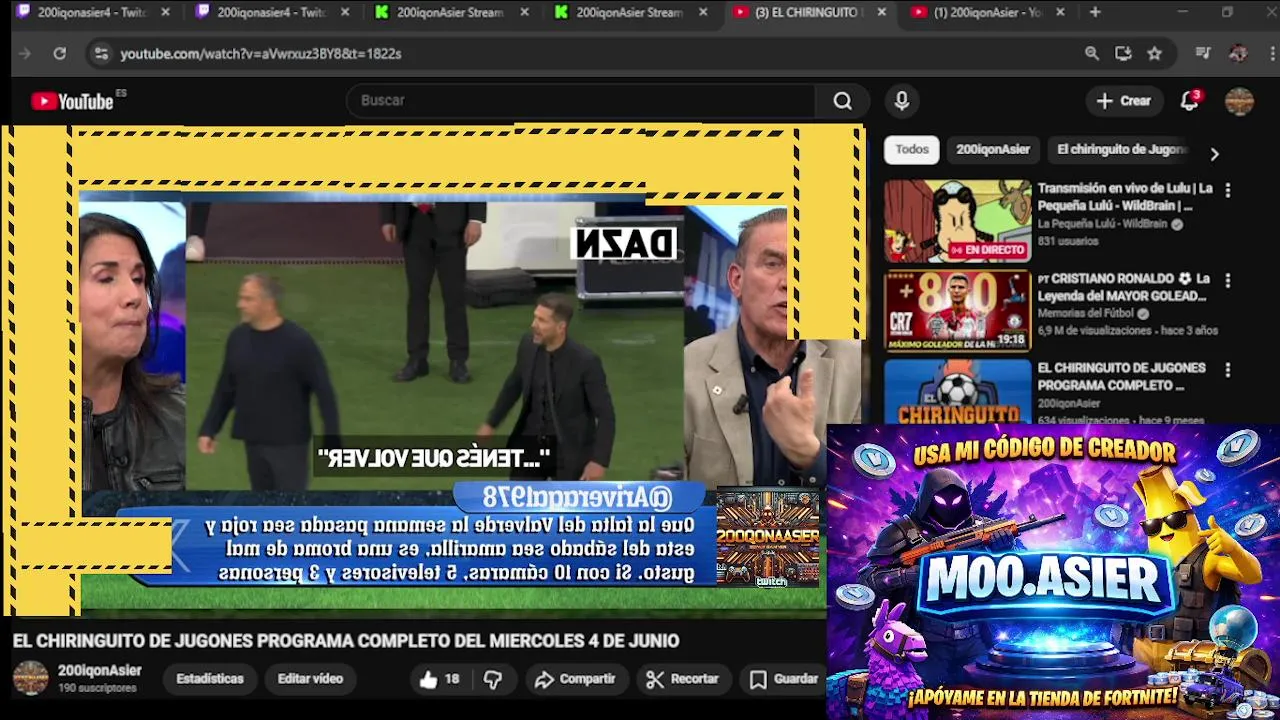Image resolution: width=1280 pixels, height=720 pixels.
Task: Like the video with thumbs up
Action: click(x=440, y=679)
